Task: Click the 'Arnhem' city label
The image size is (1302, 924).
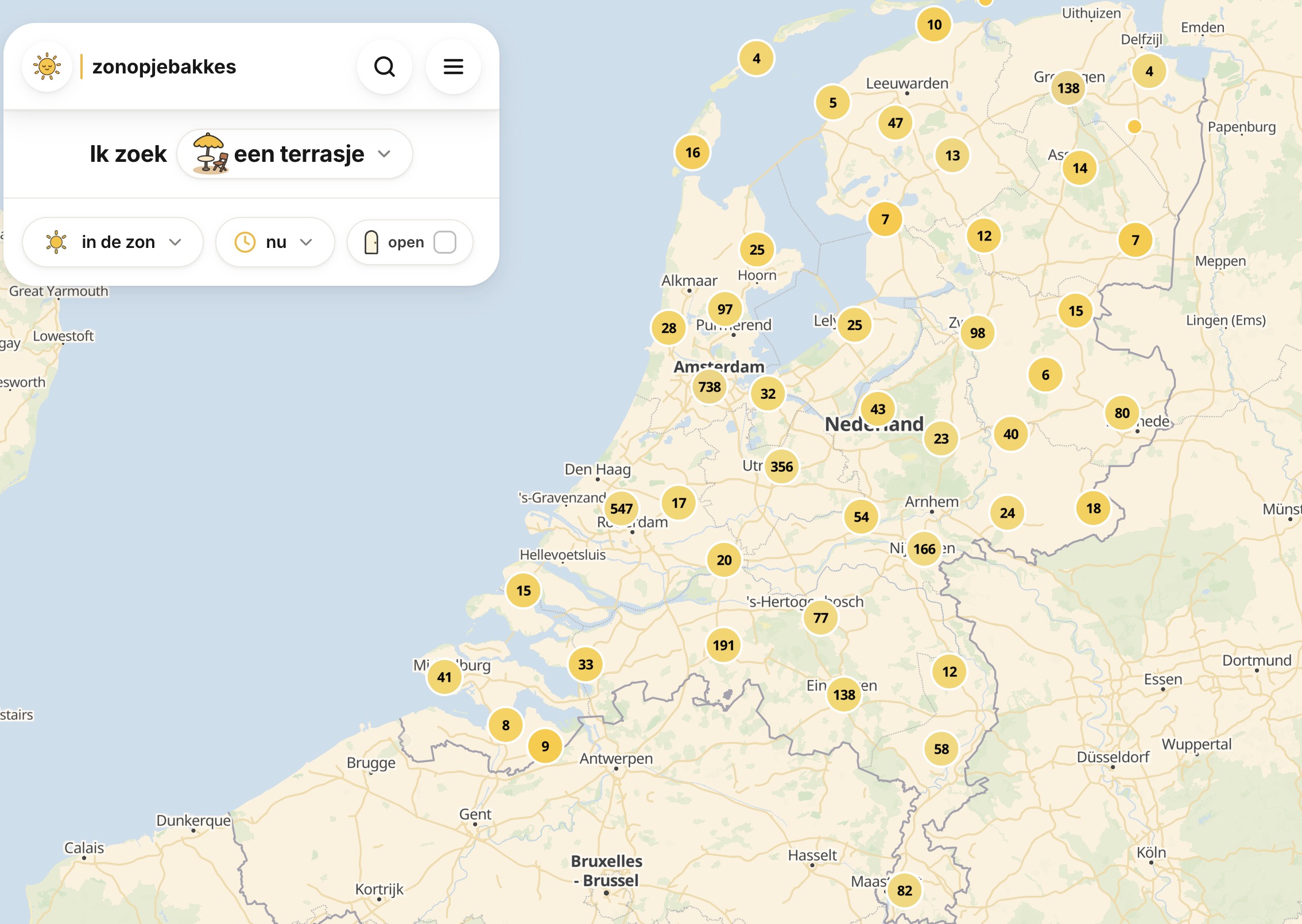Action: 932,502
